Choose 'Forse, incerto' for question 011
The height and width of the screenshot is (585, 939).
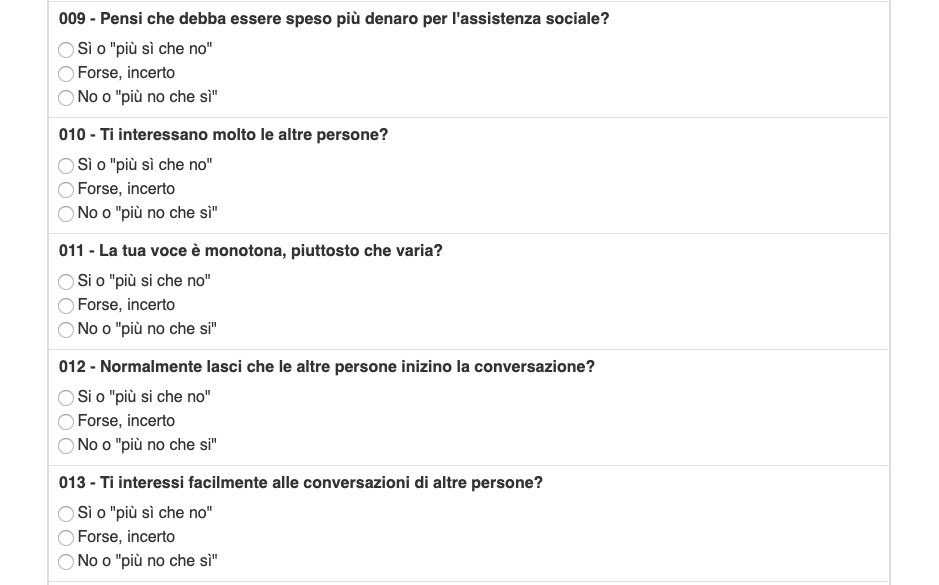click(66, 306)
